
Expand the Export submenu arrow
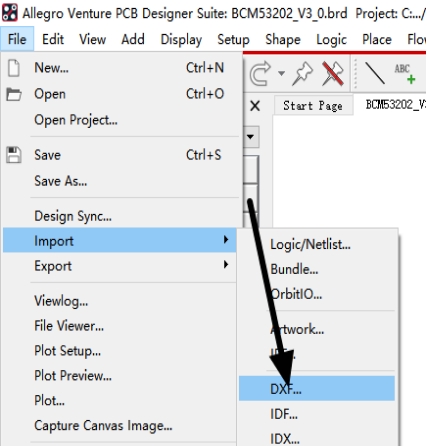click(x=226, y=265)
